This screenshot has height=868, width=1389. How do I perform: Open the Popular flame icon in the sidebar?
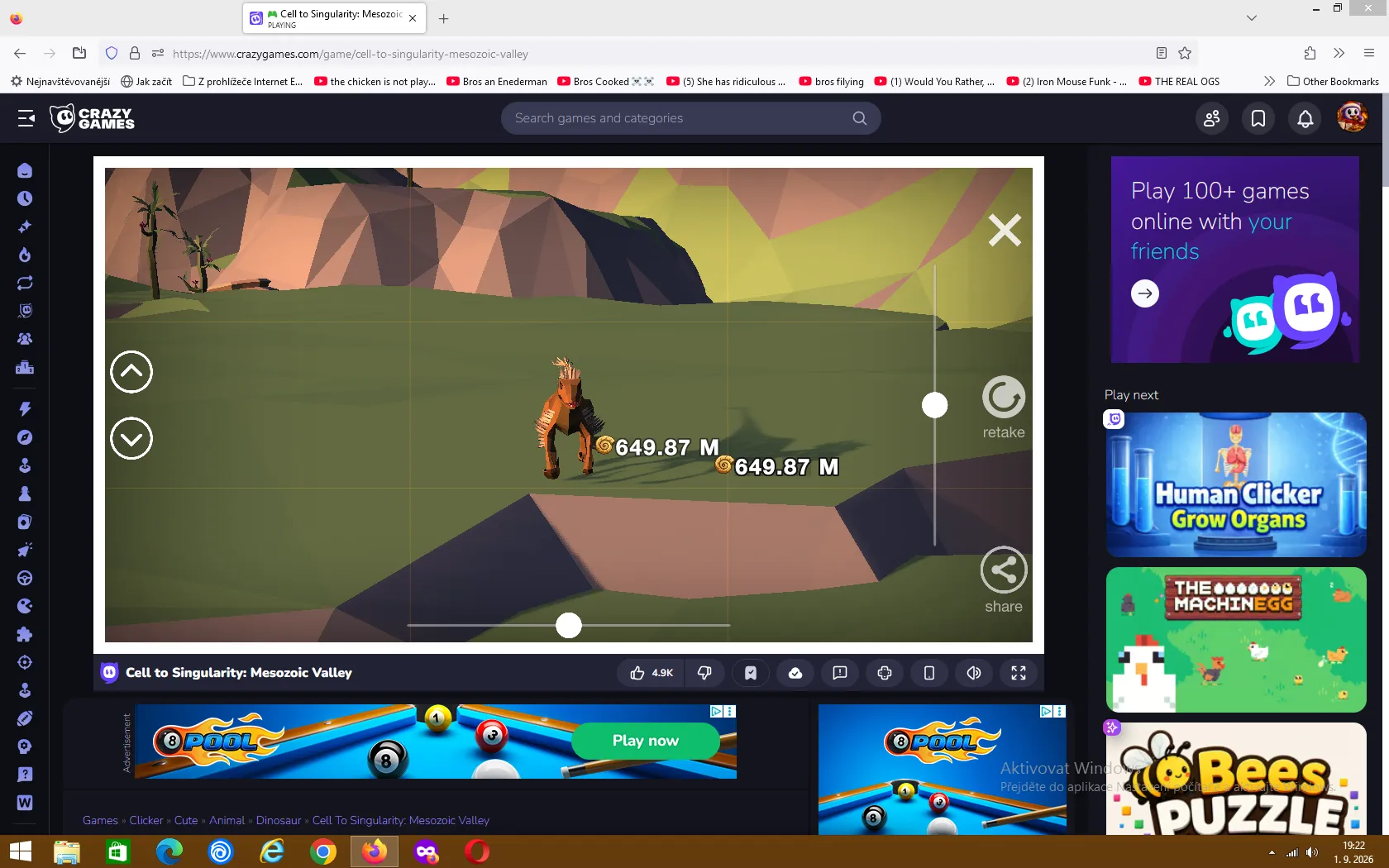click(x=25, y=255)
